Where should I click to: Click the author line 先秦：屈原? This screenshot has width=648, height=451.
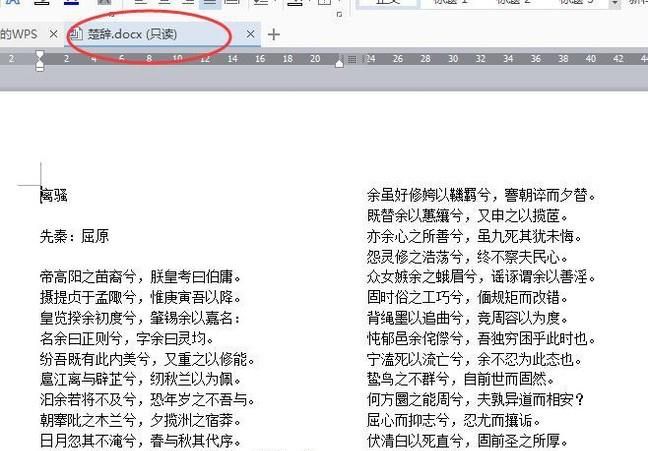74,236
